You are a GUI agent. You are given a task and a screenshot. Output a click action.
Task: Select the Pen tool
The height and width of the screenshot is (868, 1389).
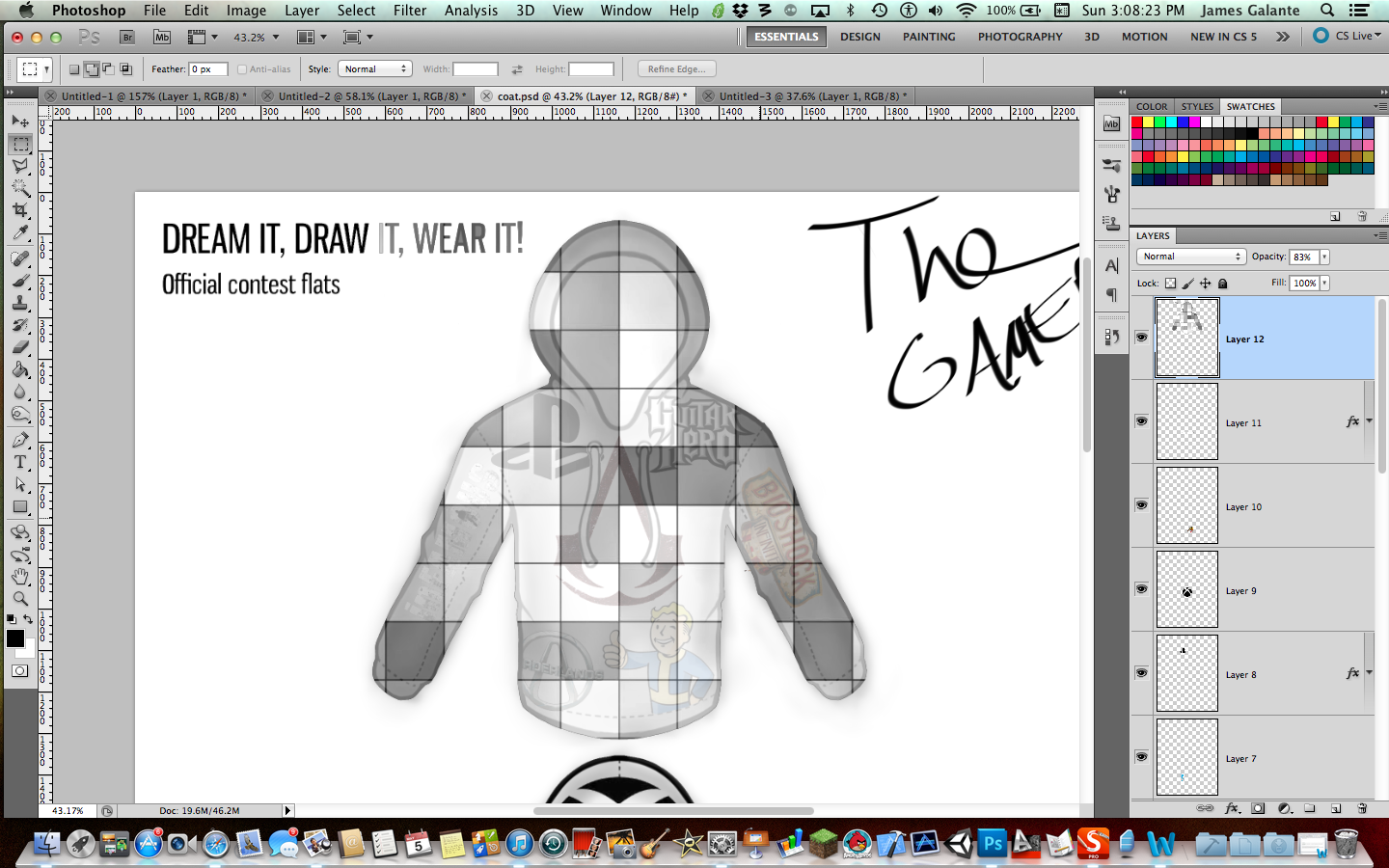coord(20,440)
